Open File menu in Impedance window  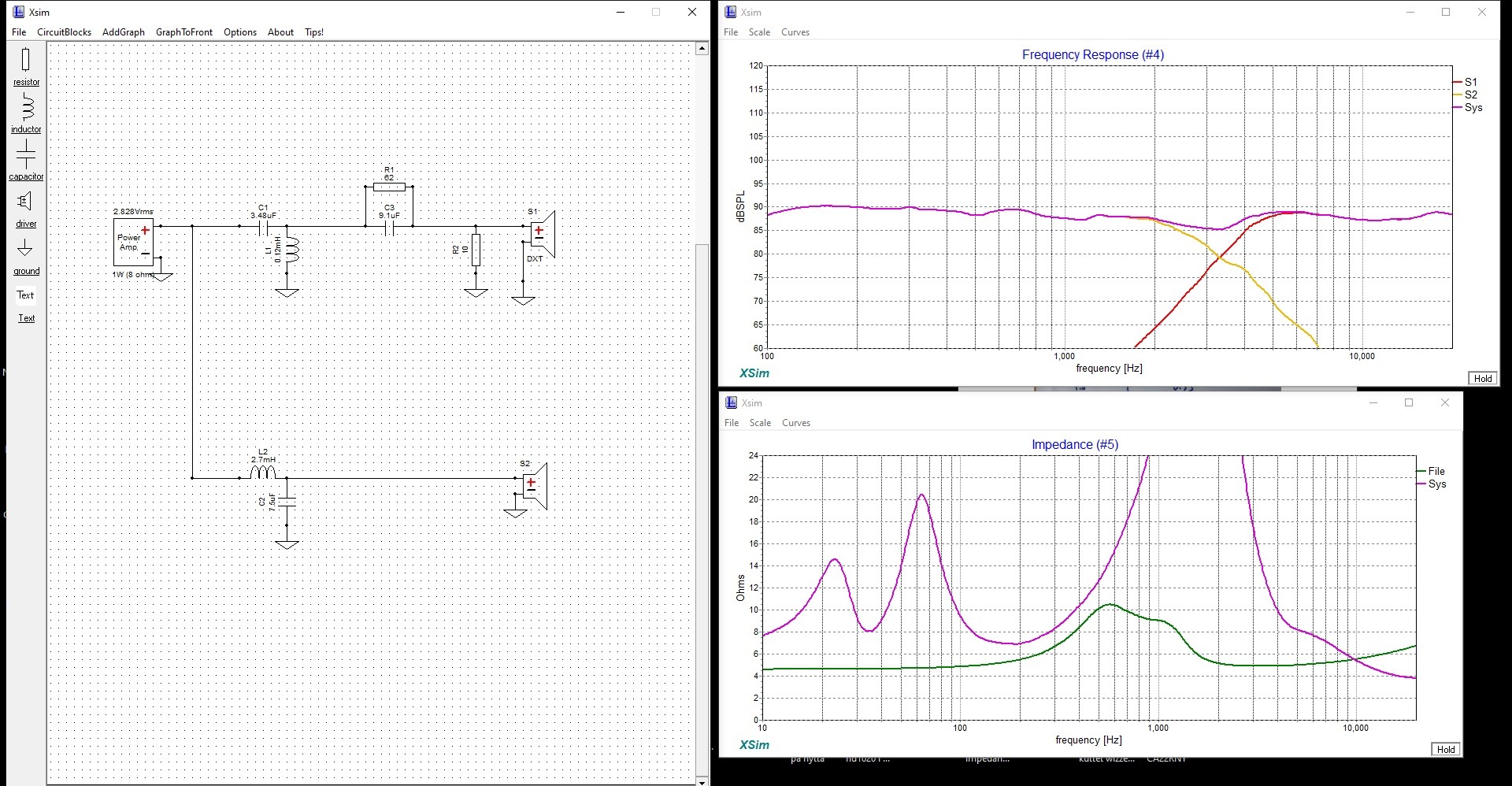732,423
